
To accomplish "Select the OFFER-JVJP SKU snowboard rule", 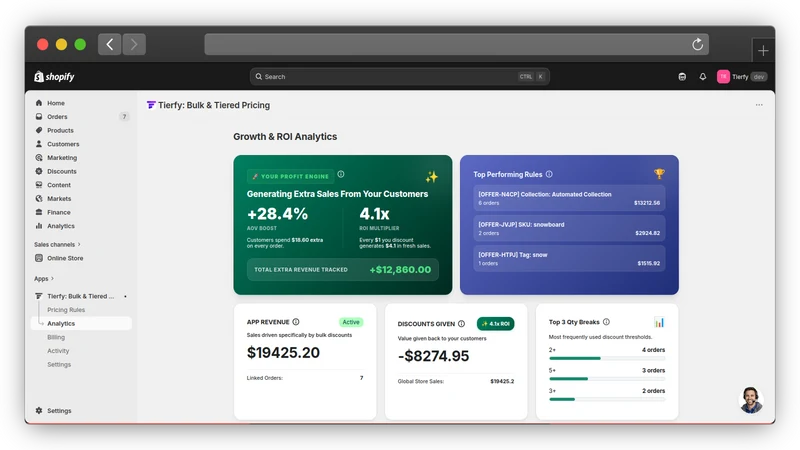I will tap(569, 229).
